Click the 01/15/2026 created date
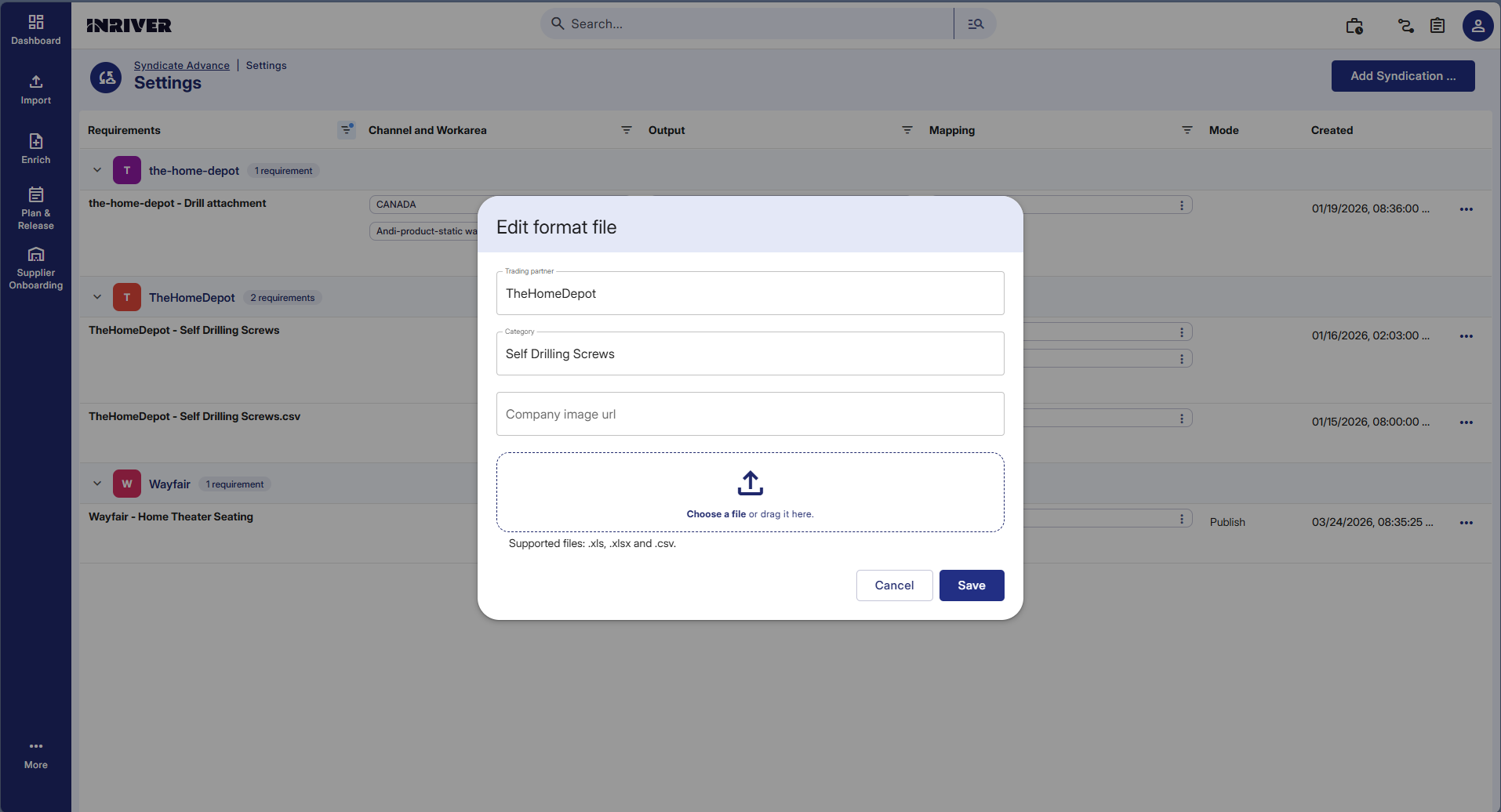This screenshot has height=812, width=1501. pyautogui.click(x=1371, y=422)
